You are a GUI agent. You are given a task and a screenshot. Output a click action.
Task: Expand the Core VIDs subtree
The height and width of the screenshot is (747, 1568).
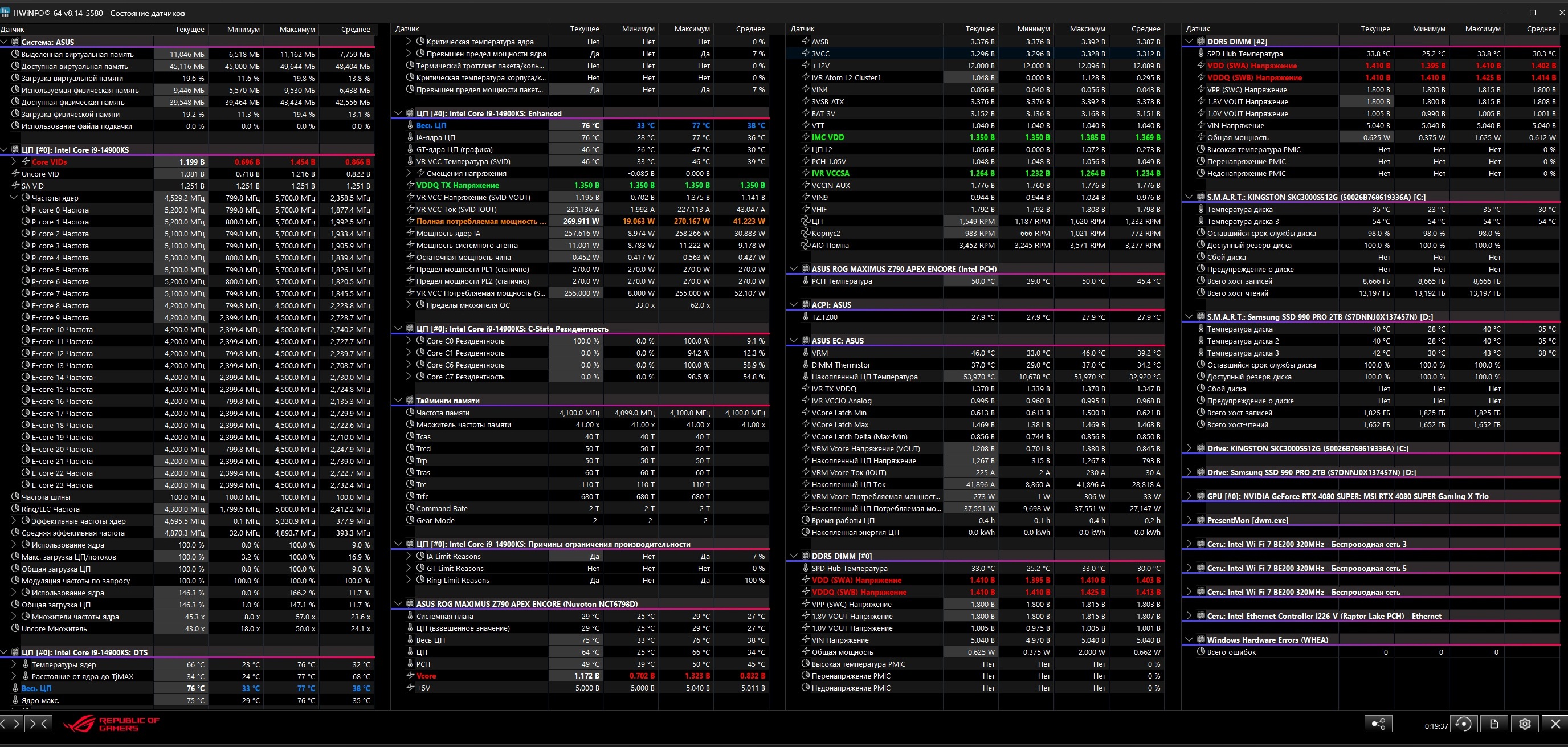pos(15,162)
